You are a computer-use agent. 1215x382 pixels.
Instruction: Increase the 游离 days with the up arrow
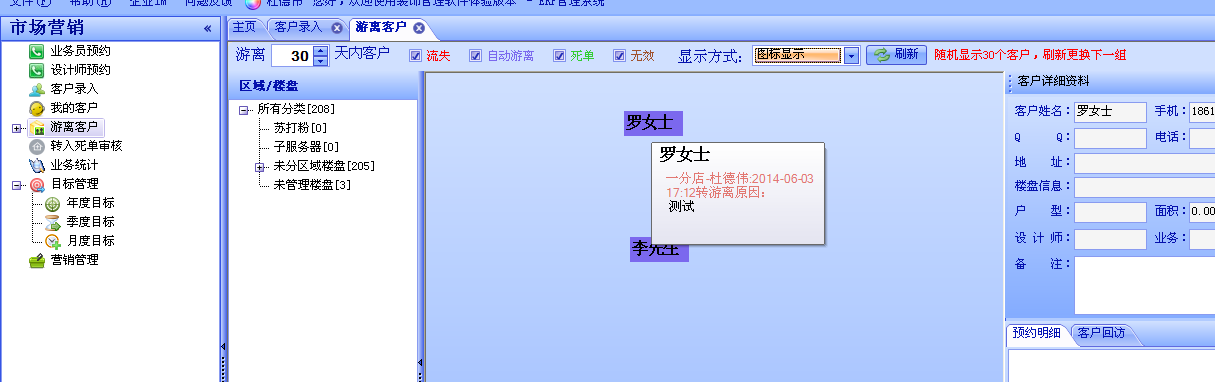coord(320,51)
